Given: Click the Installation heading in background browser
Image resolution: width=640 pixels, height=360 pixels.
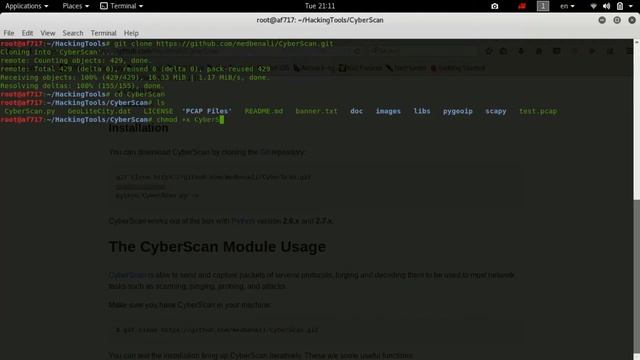Looking at the screenshot, I should coord(138,128).
